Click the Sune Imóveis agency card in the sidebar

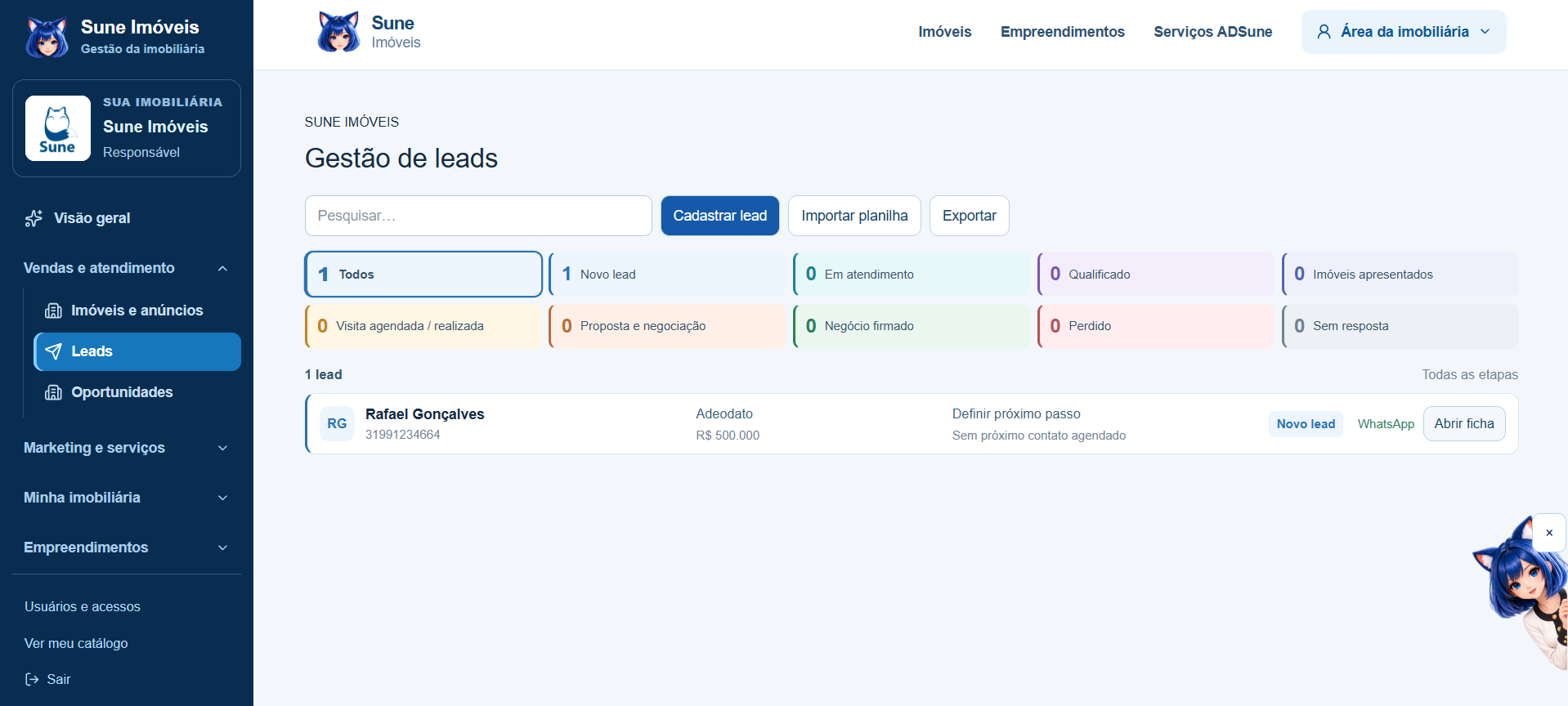point(127,128)
